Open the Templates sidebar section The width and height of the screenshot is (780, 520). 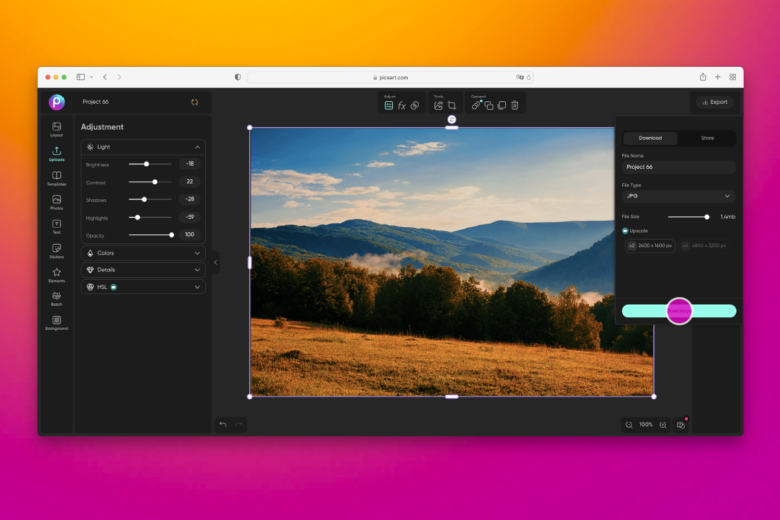(x=57, y=178)
